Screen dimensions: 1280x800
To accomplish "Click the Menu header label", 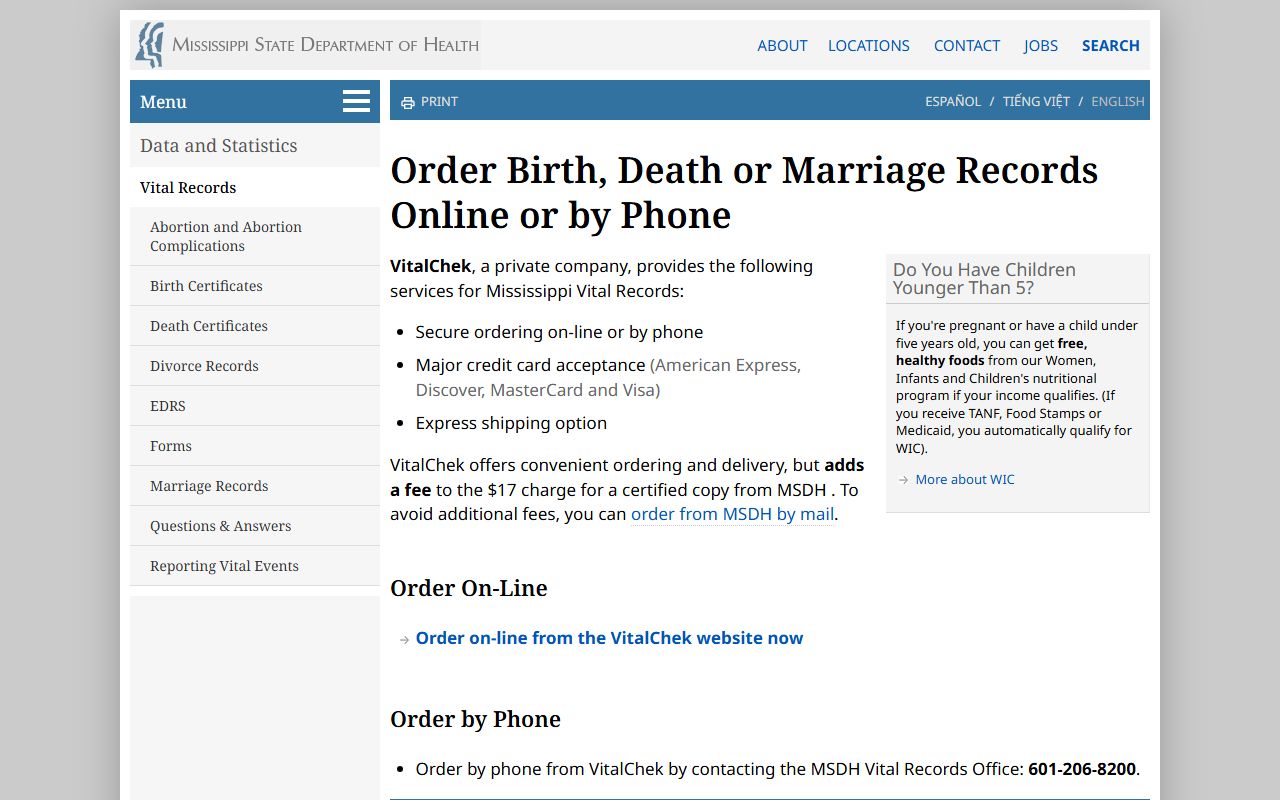I will click(163, 102).
